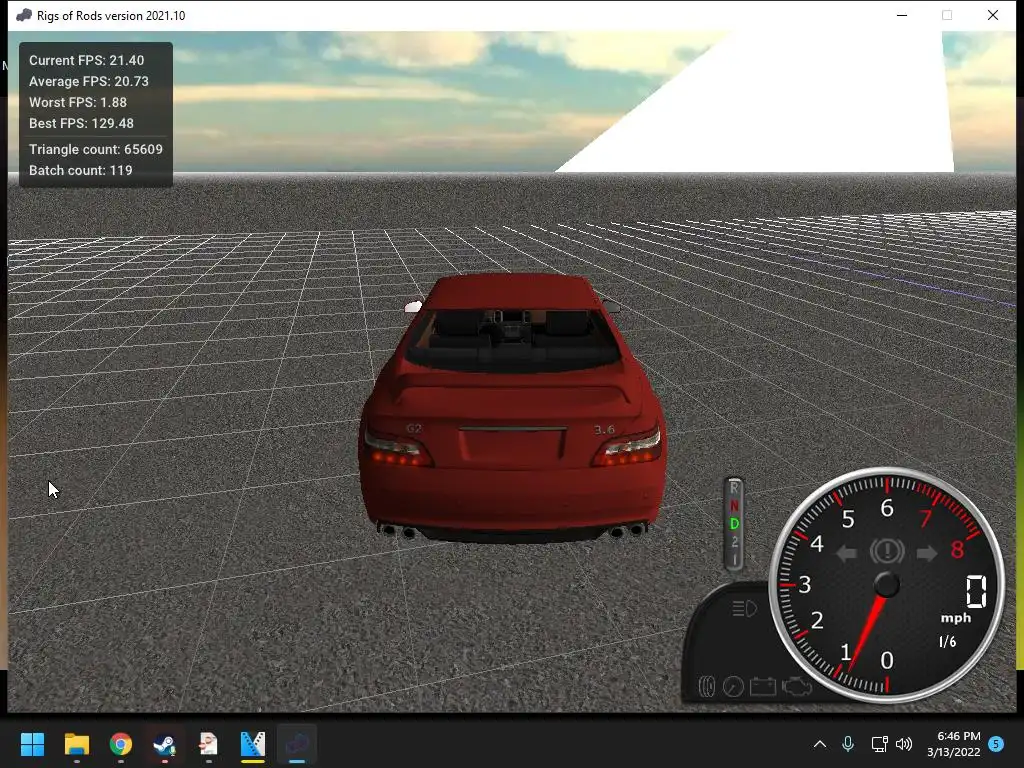1024x768 pixels.
Task: Click the car's left tail light
Action: pos(398,449)
